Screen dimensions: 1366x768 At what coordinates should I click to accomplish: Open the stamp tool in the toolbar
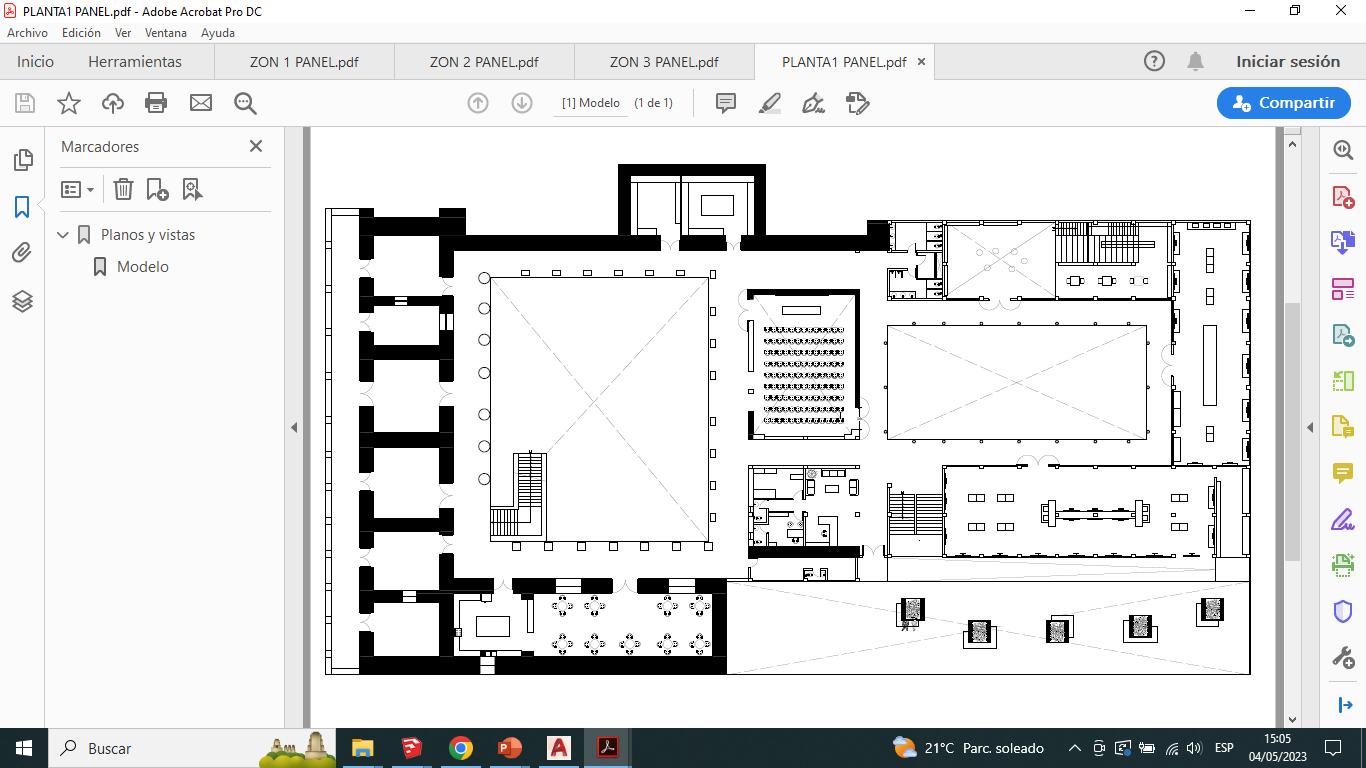(x=857, y=103)
